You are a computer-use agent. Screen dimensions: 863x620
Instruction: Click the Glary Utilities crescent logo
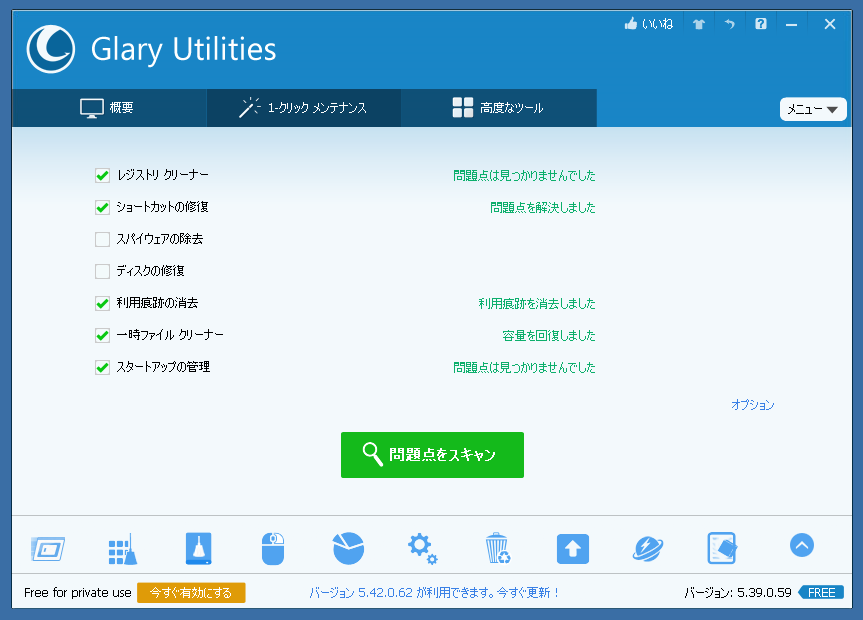click(51, 49)
